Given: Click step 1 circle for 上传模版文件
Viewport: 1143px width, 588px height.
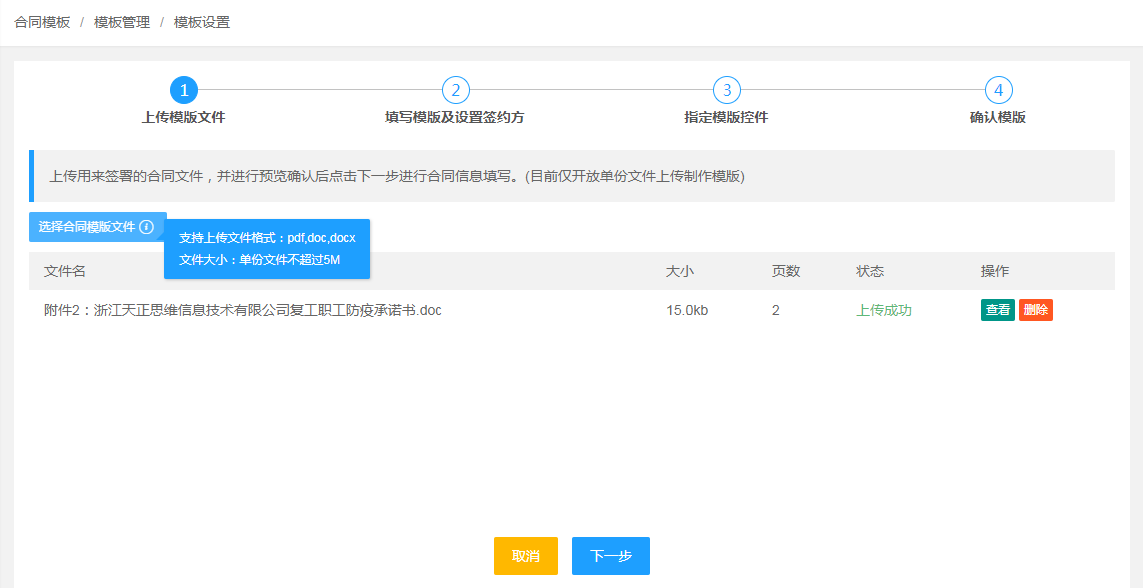Looking at the screenshot, I should point(184,88).
